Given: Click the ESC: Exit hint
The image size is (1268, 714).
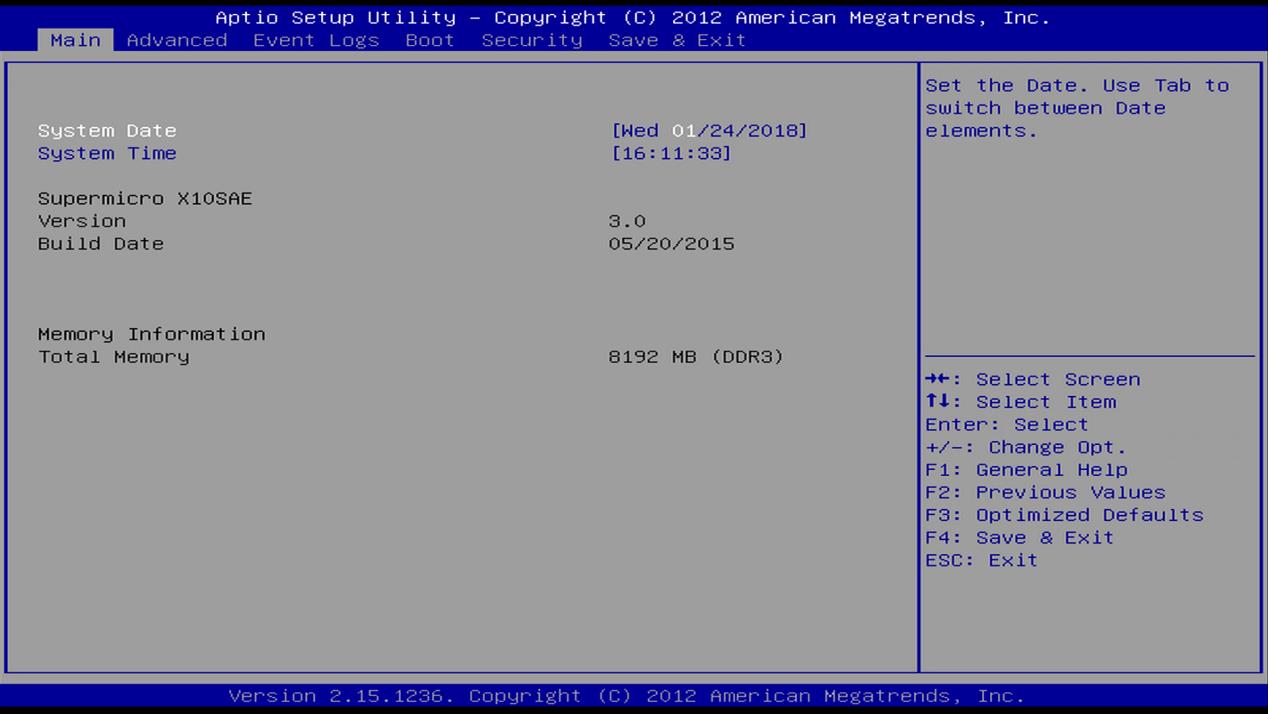Looking at the screenshot, I should click(x=982, y=560).
